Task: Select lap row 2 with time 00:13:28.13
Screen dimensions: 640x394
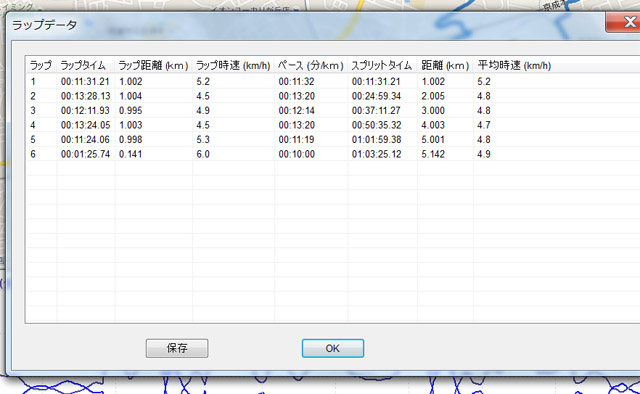Action: [333, 96]
